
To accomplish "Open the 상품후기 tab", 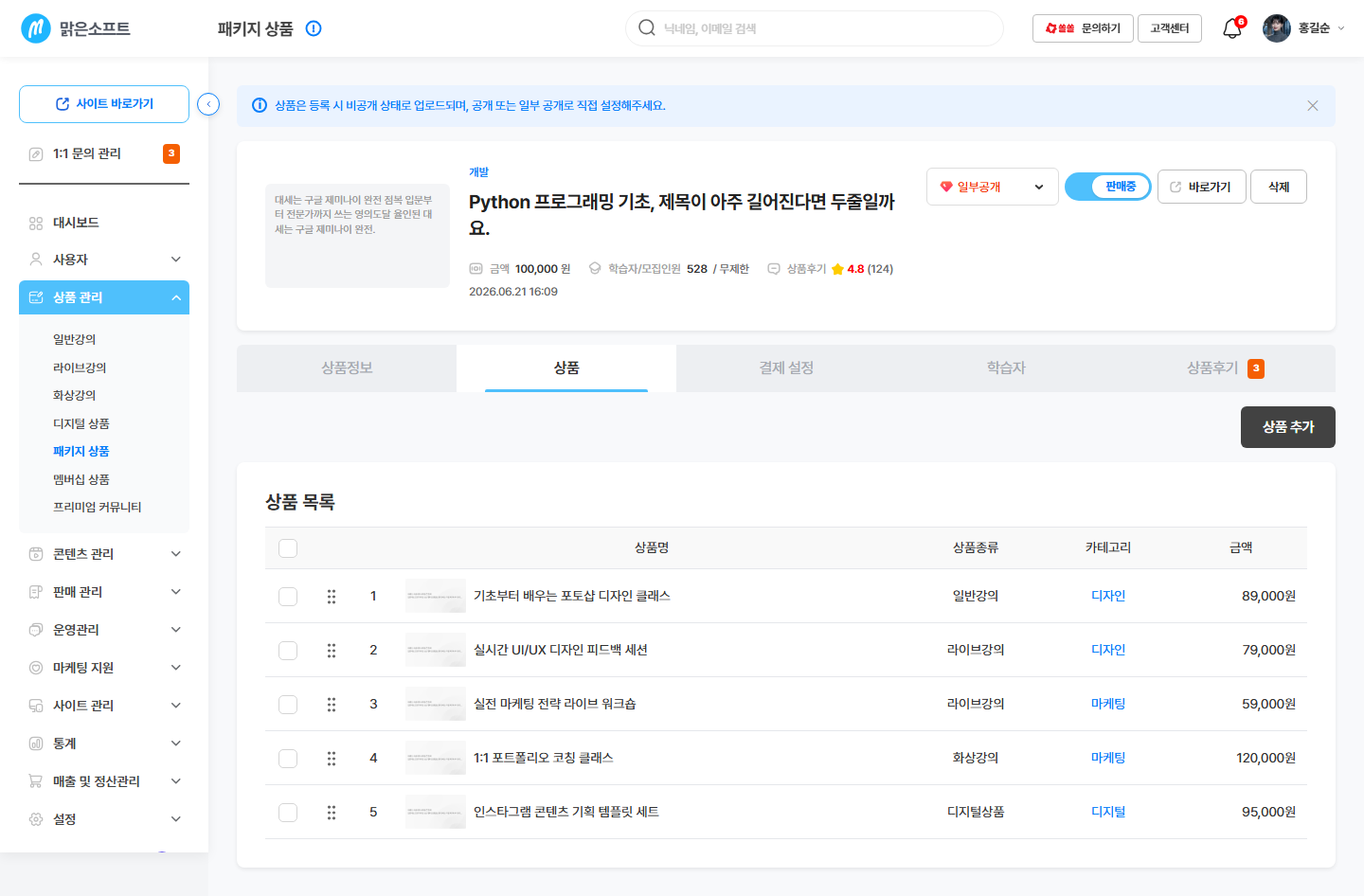I will 1226,368.
